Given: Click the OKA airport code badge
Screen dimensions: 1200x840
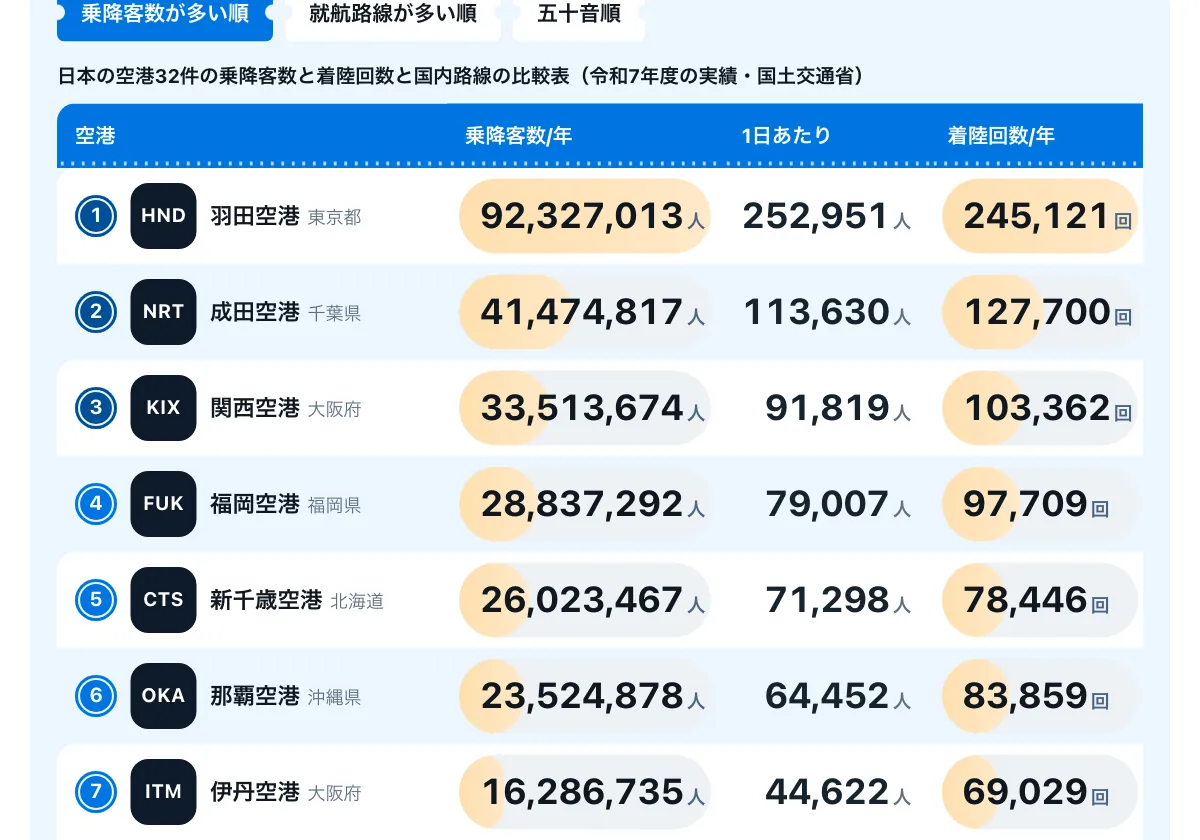Looking at the screenshot, I should 163,696.
